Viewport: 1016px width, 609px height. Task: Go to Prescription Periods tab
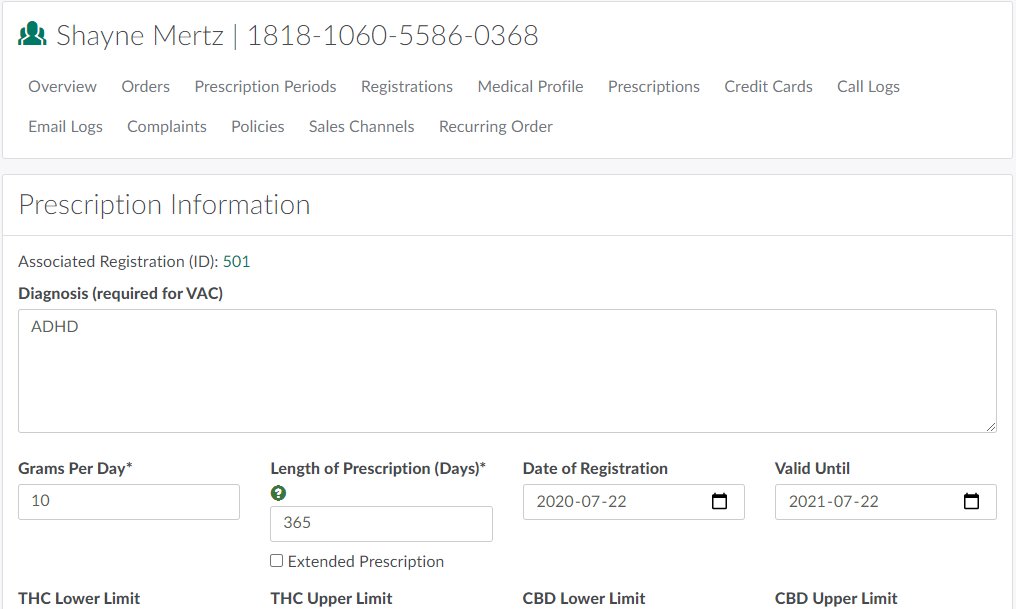point(265,87)
